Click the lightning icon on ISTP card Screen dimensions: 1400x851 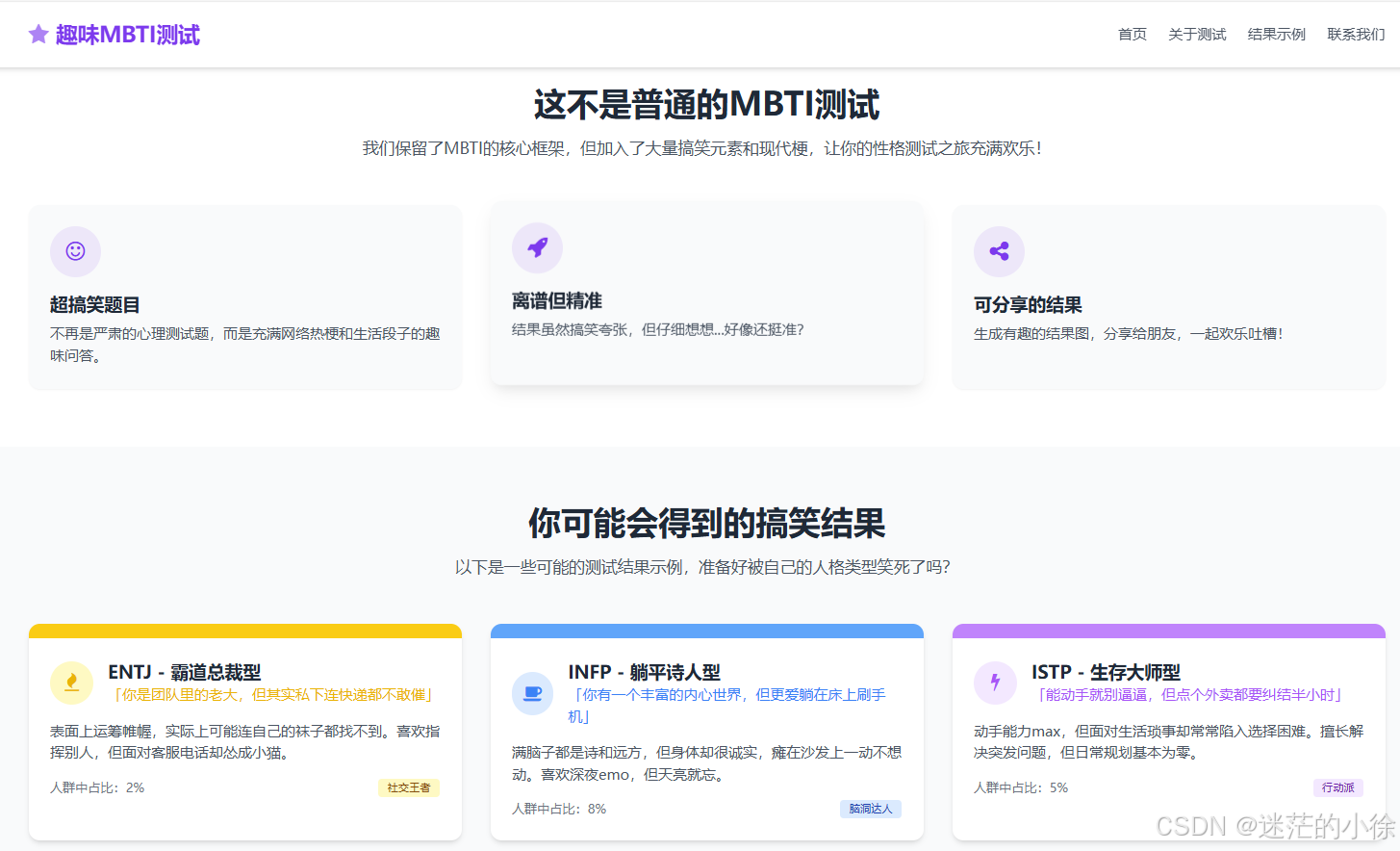click(994, 683)
